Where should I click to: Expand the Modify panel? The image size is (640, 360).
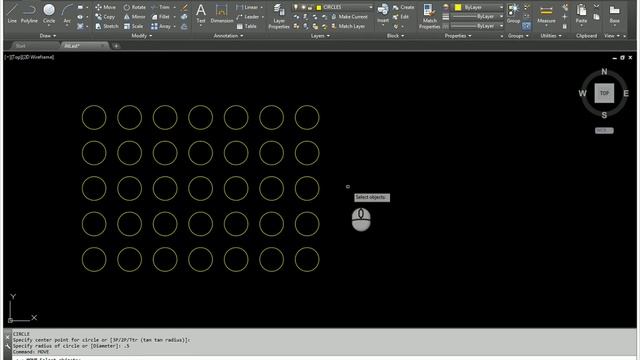coord(142,36)
